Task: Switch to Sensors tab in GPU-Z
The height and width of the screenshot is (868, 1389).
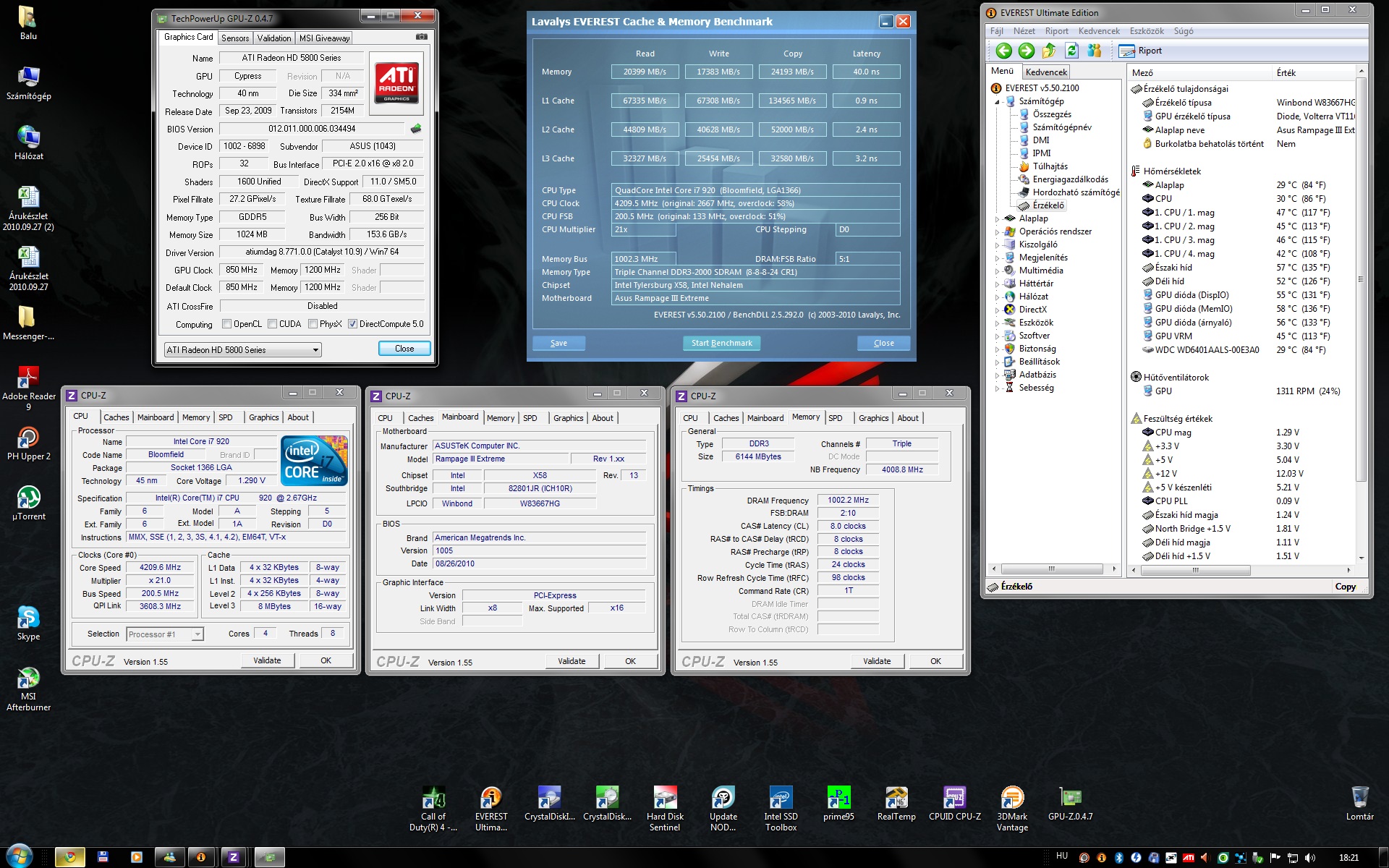Action: 235,38
